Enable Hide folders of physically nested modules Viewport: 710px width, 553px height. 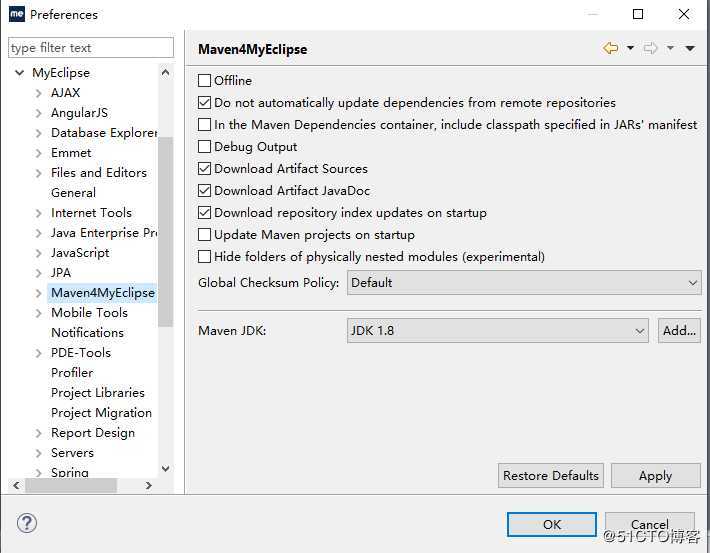(x=204, y=256)
